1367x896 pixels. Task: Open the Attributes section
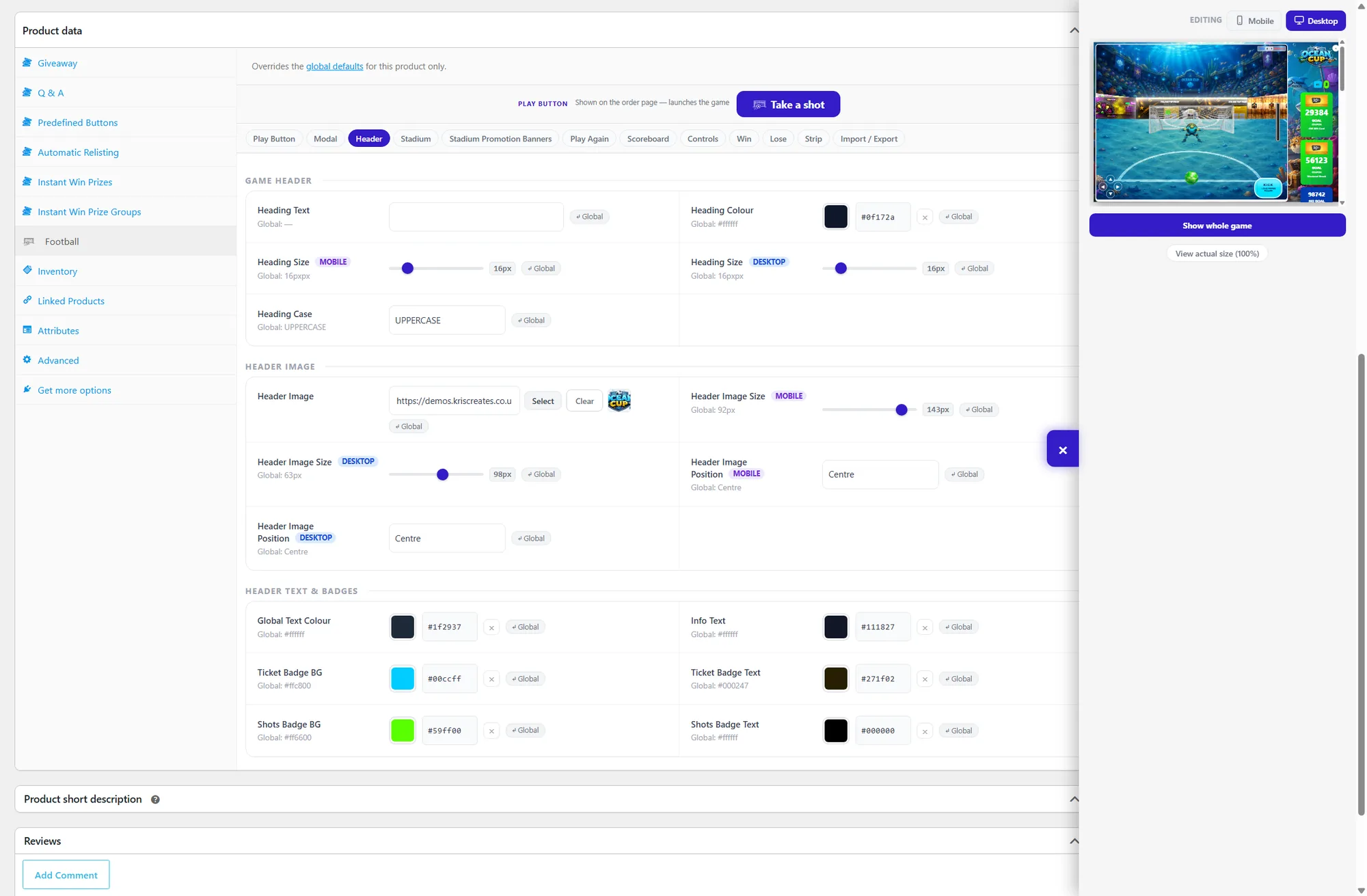58,331
